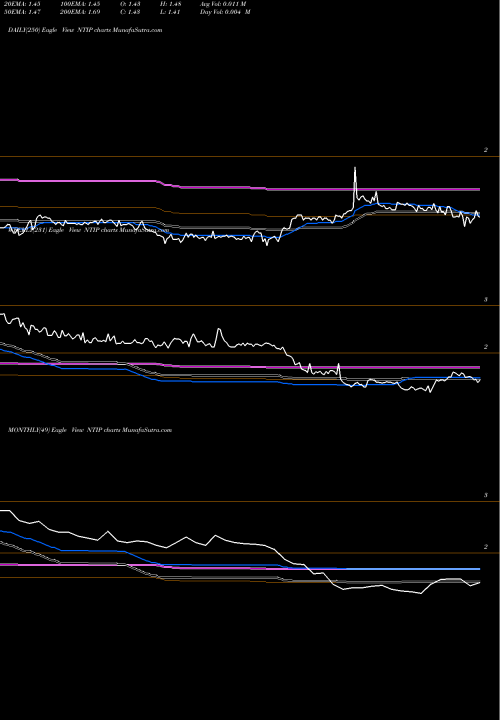Viewport: 500px width, 720px height.
Task: Select the C: close price text
Action: [x=131, y=12]
